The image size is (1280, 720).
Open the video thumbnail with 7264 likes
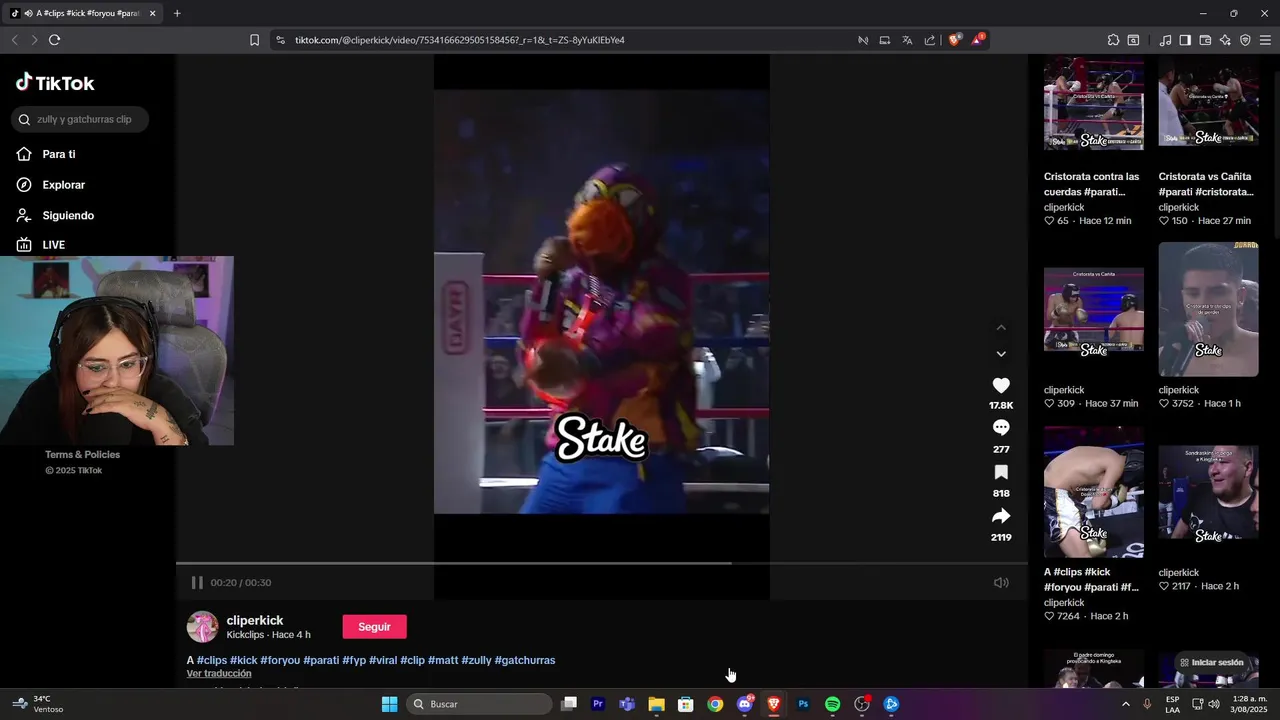1093,492
